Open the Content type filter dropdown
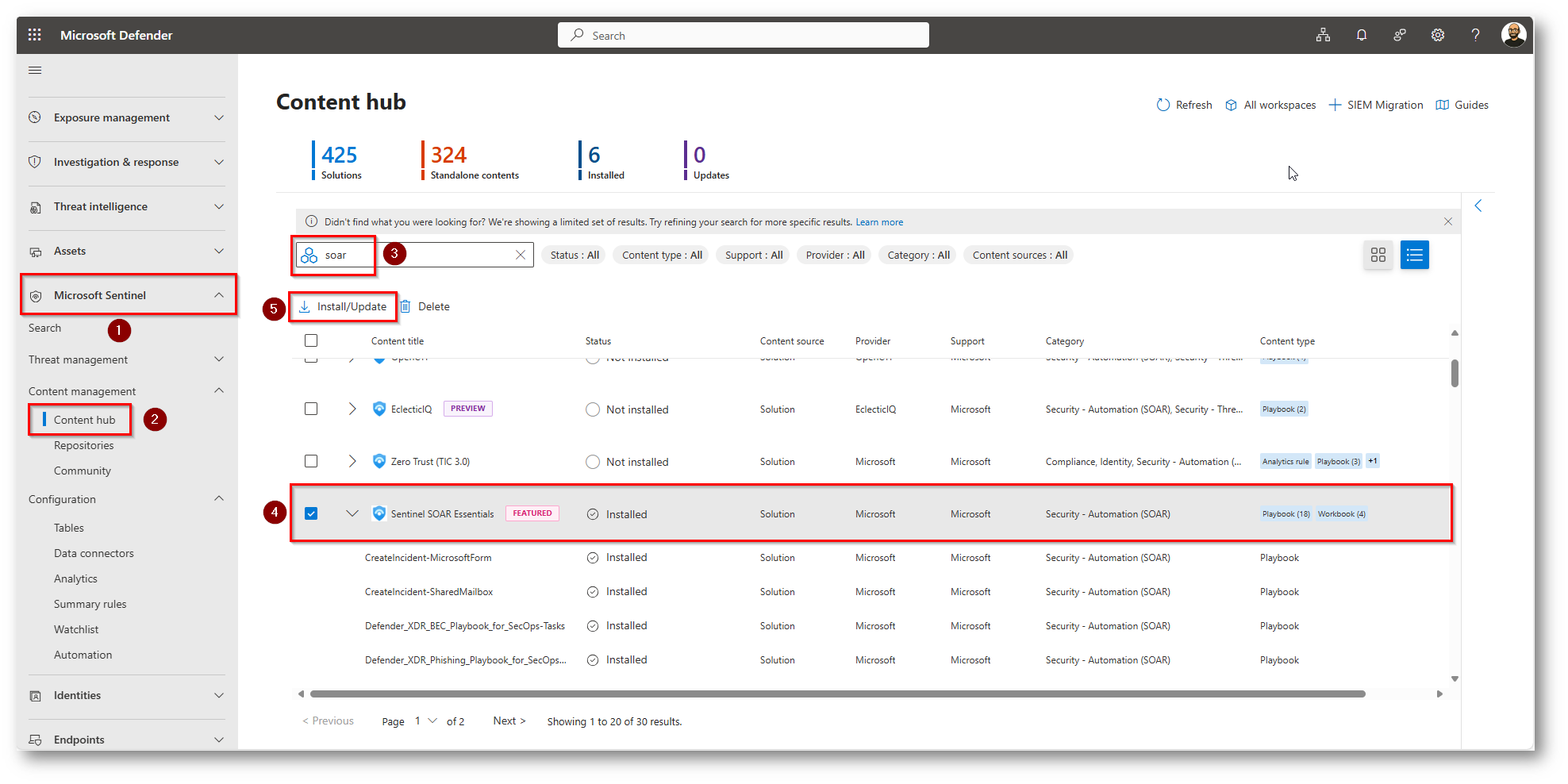The width and height of the screenshot is (1568, 784). pos(662,255)
